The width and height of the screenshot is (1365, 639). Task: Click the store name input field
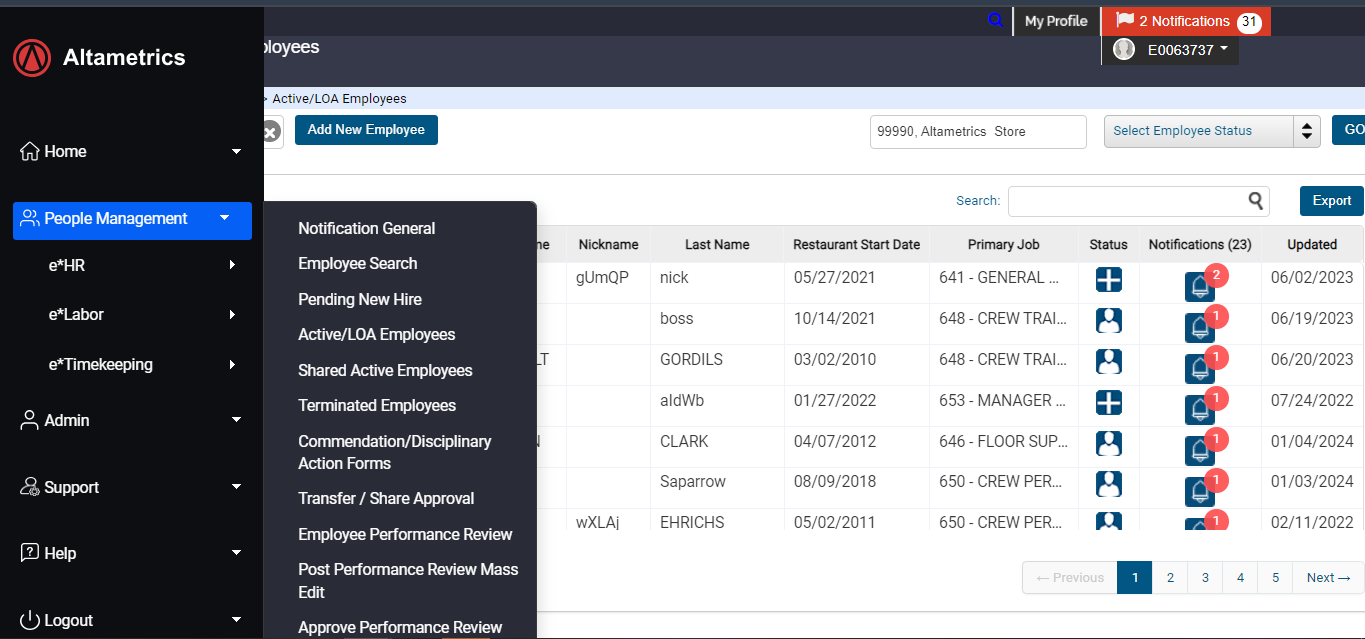977,131
